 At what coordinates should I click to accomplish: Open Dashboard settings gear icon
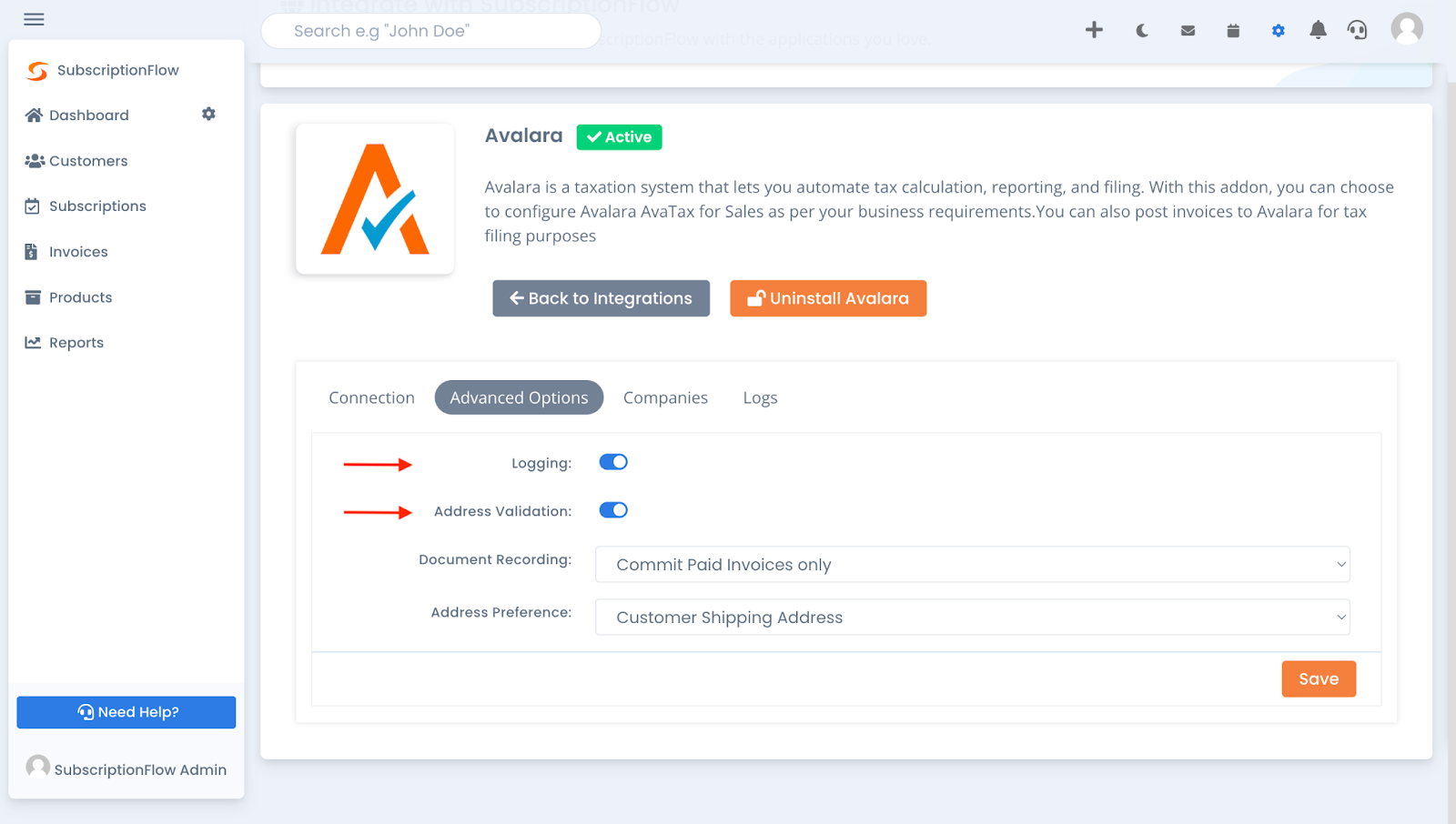208,114
